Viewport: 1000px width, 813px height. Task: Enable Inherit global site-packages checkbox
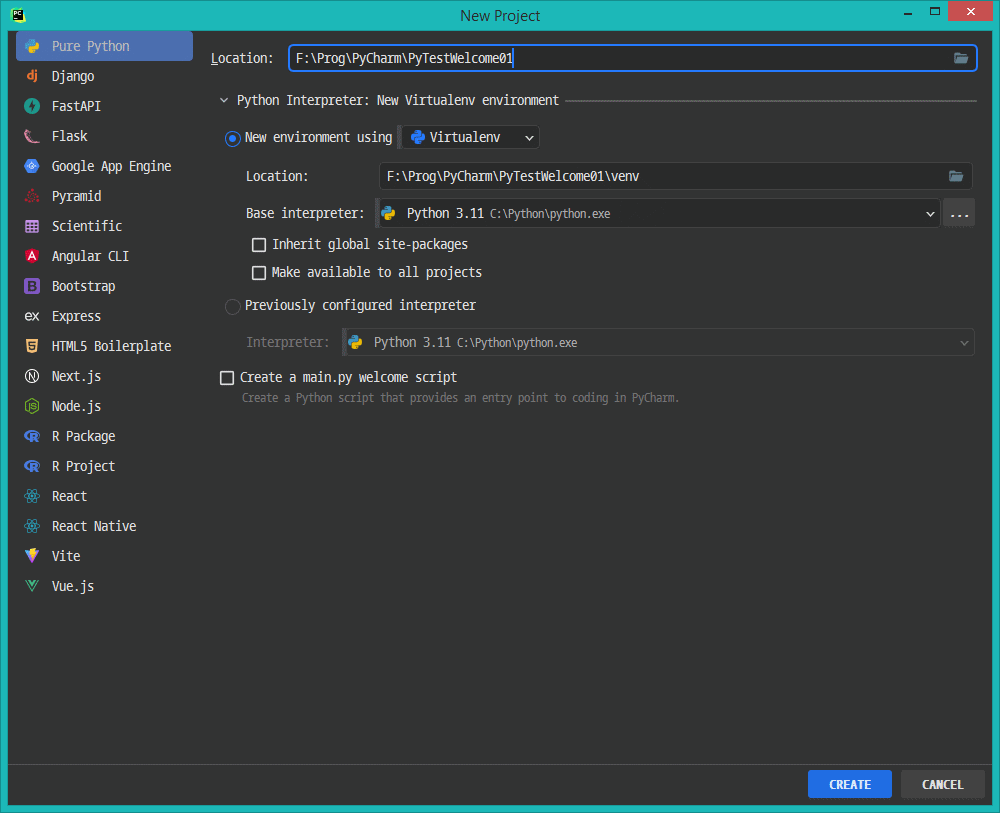pos(259,245)
